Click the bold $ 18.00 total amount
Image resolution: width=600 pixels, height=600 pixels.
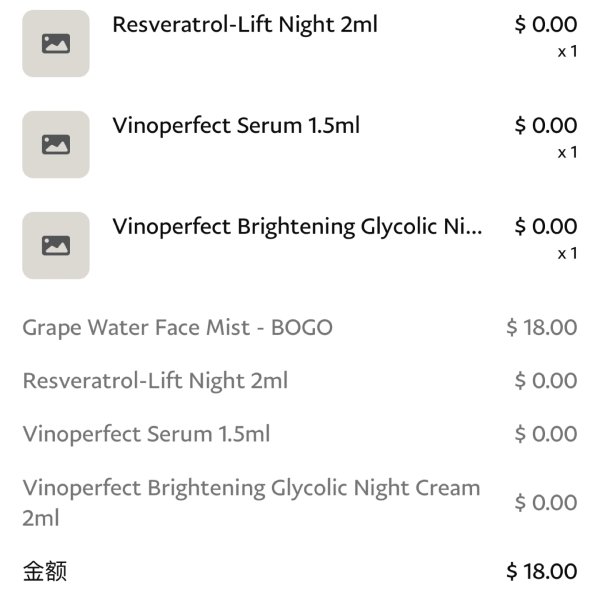pyautogui.click(x=541, y=571)
